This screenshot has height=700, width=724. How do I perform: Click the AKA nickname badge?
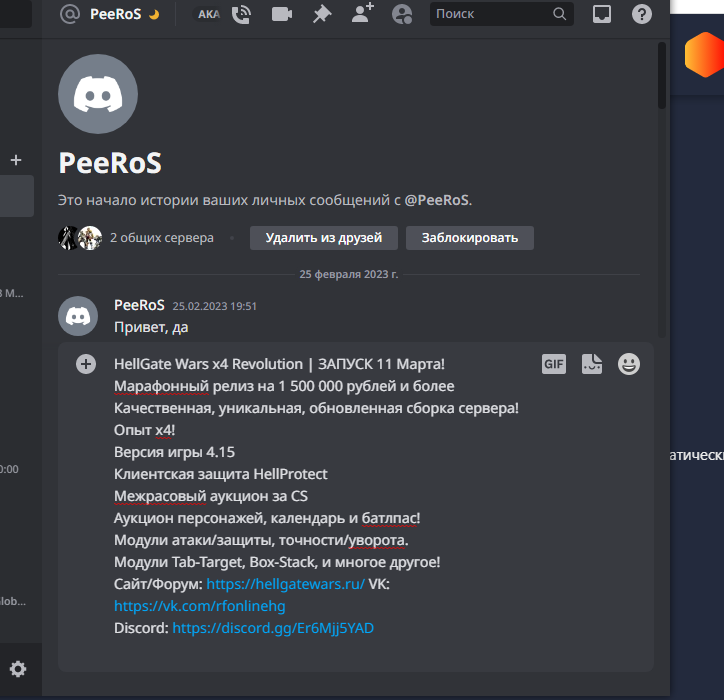(207, 14)
